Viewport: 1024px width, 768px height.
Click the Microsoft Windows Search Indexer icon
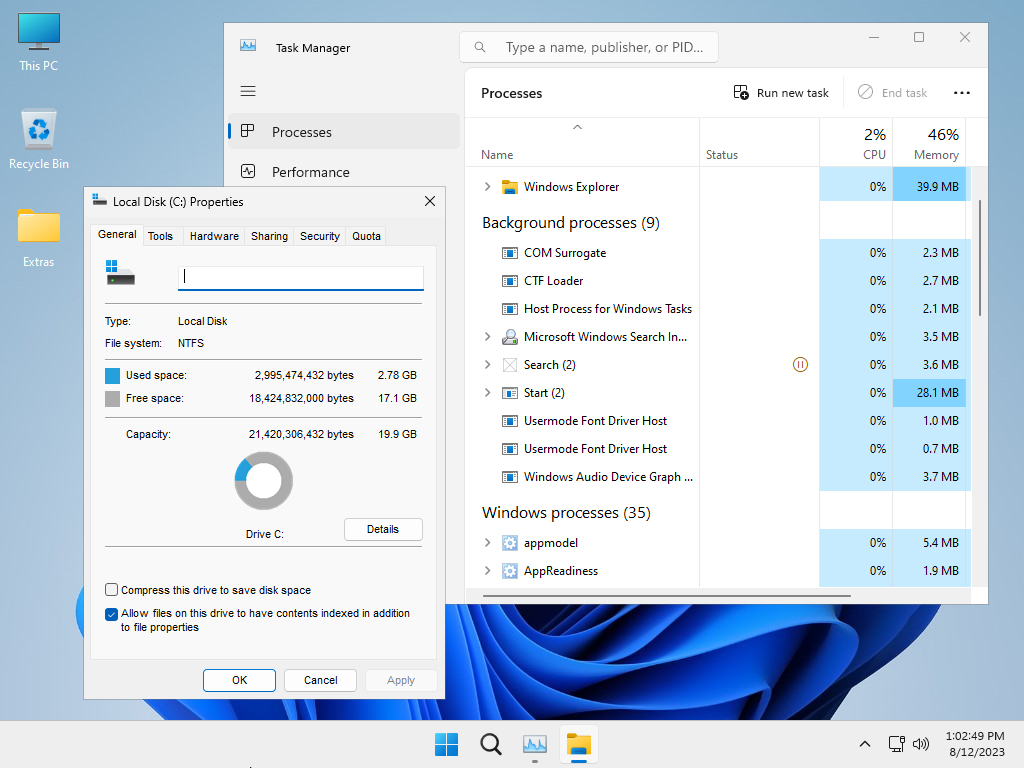(509, 337)
